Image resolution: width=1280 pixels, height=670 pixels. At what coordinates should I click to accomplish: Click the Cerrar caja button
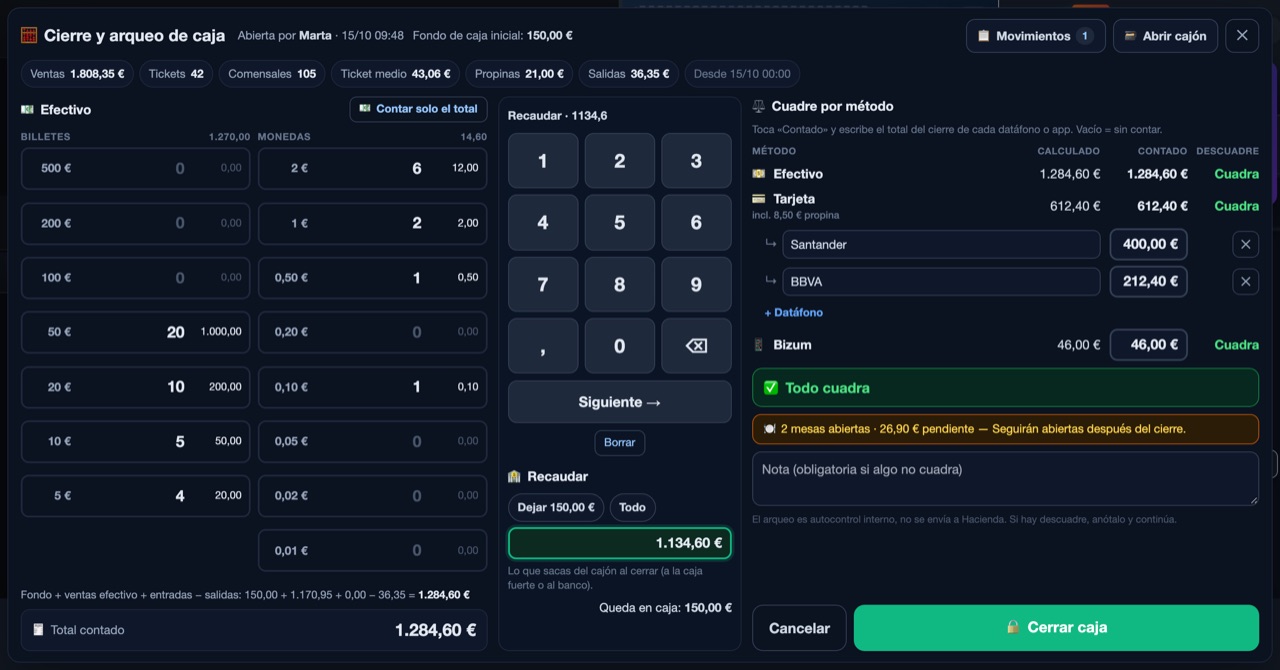pyautogui.click(x=1056, y=628)
